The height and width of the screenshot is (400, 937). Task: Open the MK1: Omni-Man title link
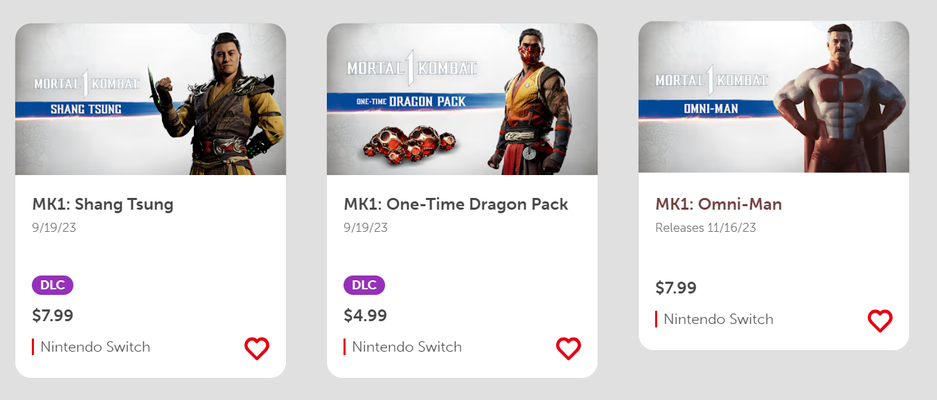tap(708, 203)
